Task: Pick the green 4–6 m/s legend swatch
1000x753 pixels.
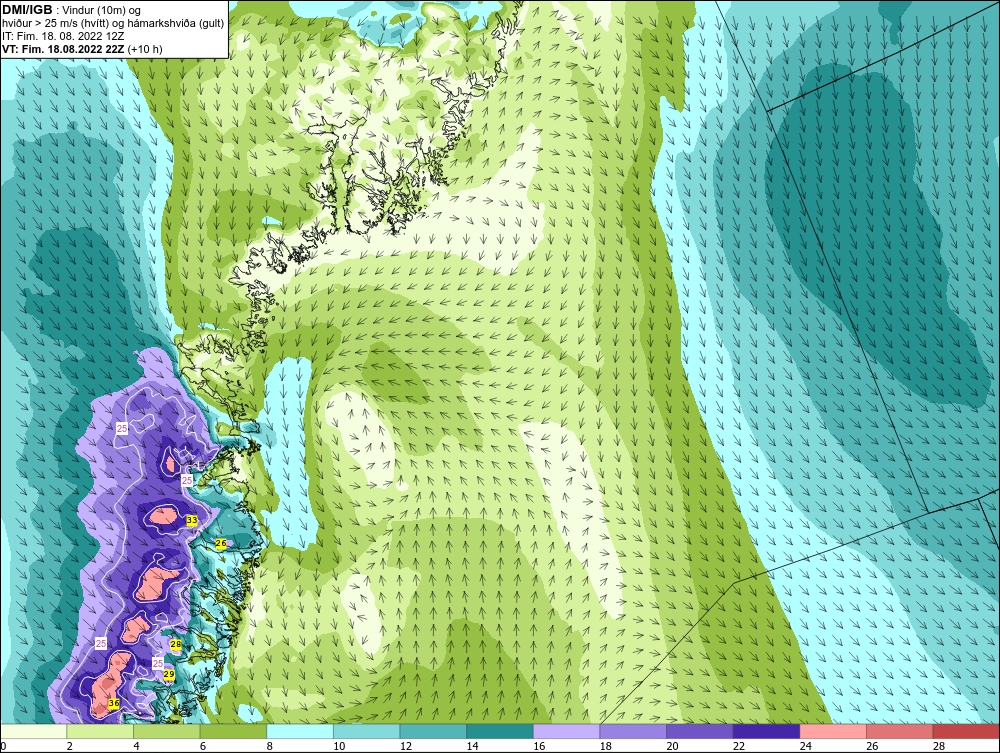Action: (166, 731)
